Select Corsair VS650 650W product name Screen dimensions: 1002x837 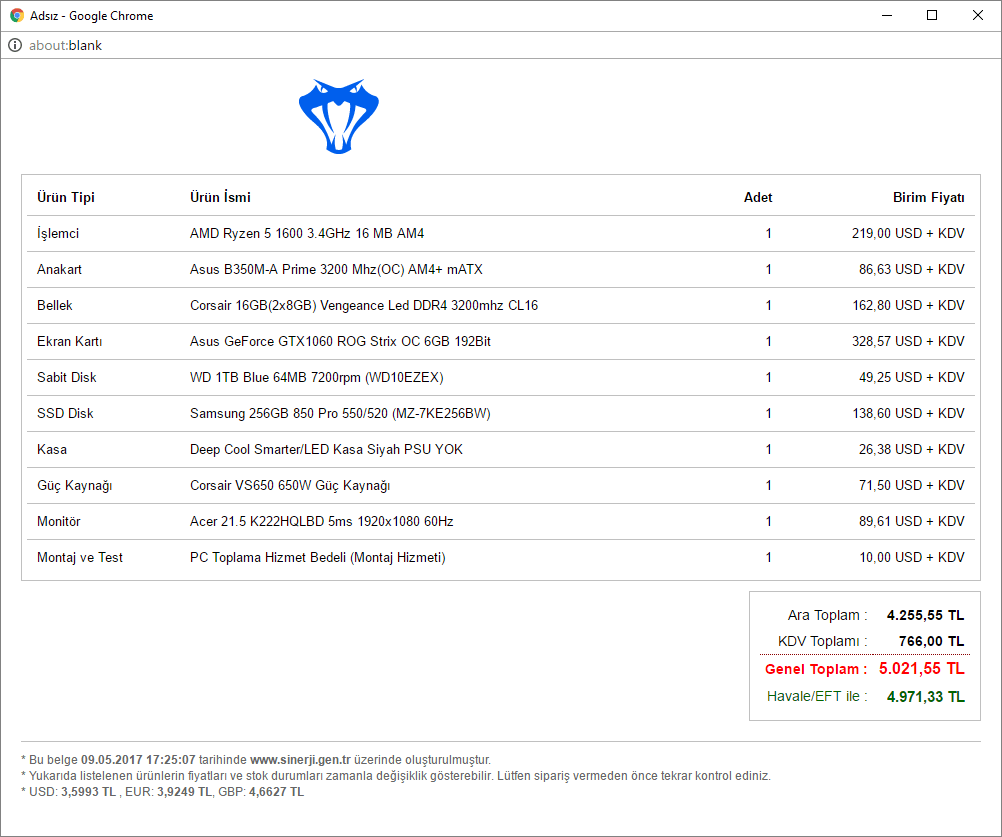coord(290,486)
